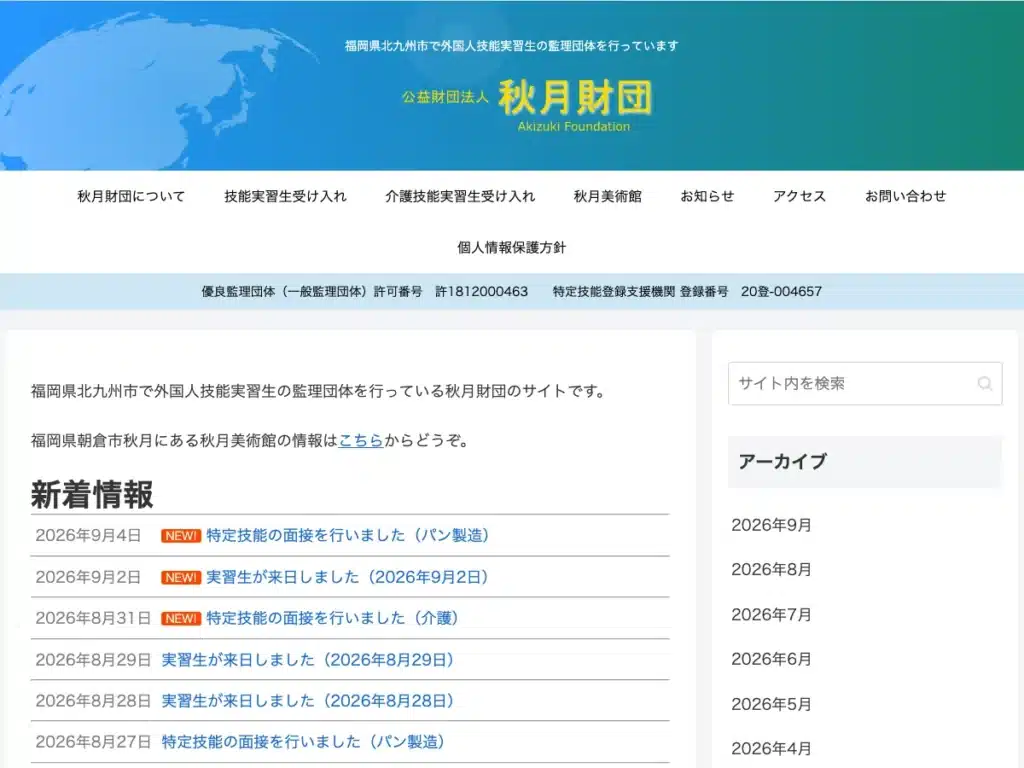
Task: Focus the サイト内を検索 search field
Action: 865,383
